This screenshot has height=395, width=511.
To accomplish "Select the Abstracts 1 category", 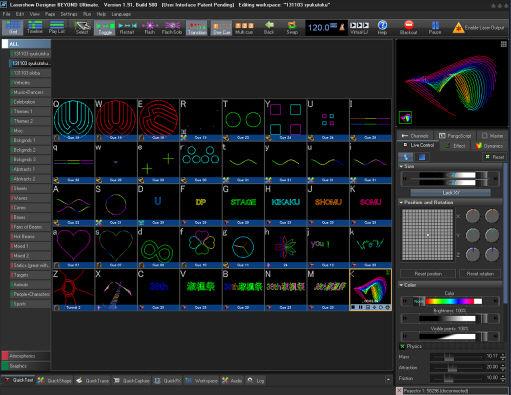I will 31,169.
